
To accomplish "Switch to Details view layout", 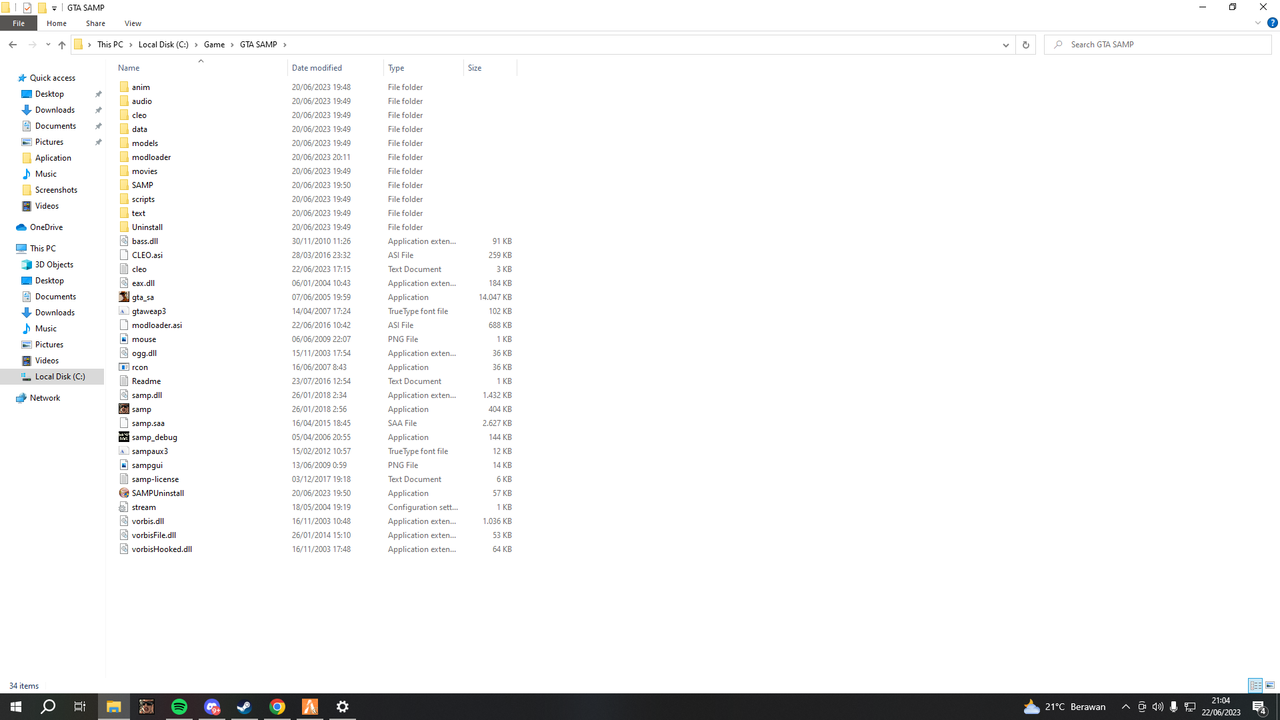I will pyautogui.click(x=1255, y=686).
